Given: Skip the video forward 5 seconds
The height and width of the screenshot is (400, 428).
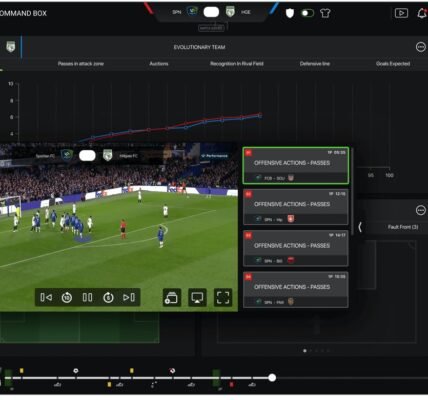Looking at the screenshot, I should click(108, 297).
